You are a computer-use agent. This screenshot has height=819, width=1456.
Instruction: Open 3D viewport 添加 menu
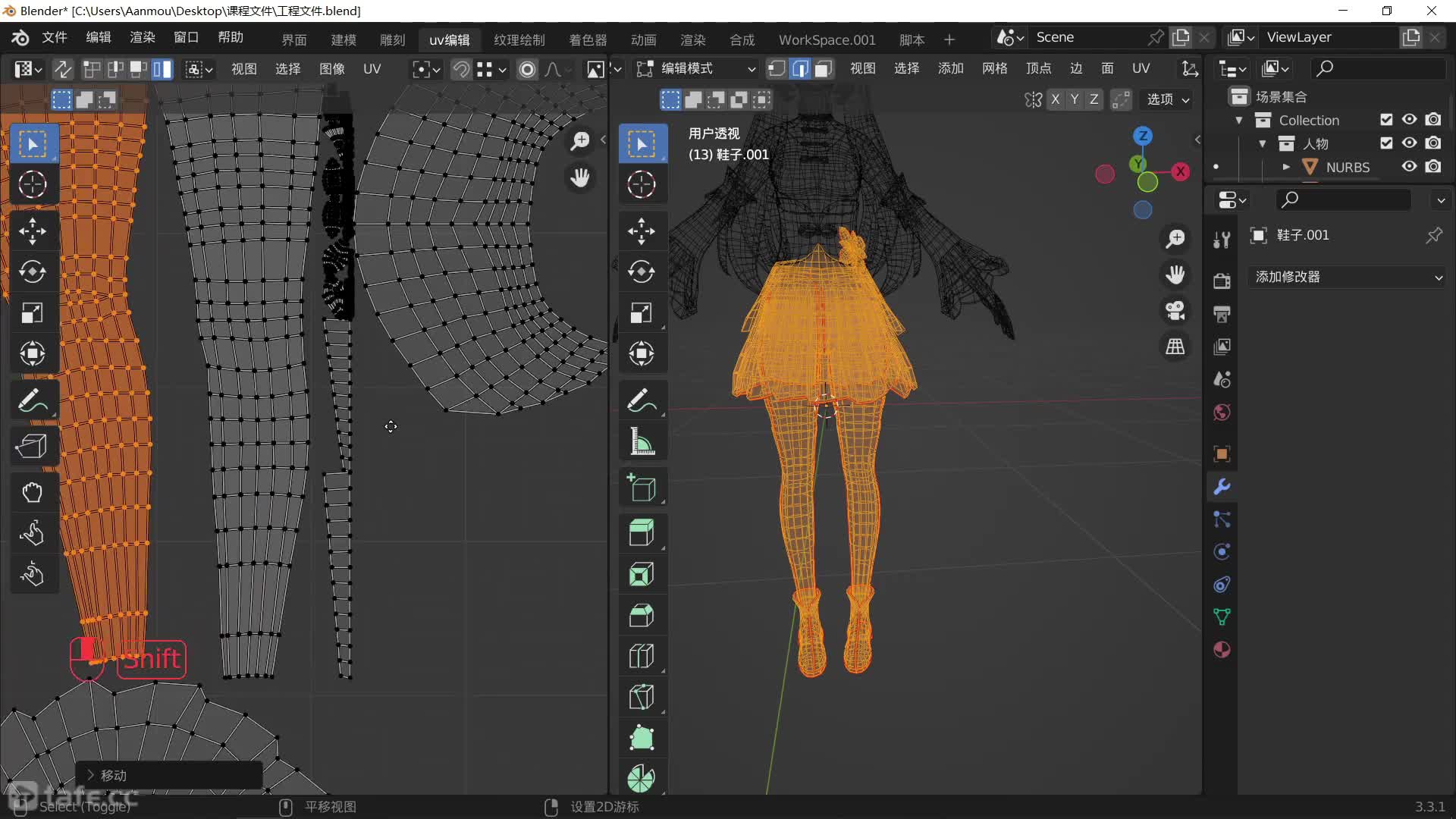[x=950, y=69]
